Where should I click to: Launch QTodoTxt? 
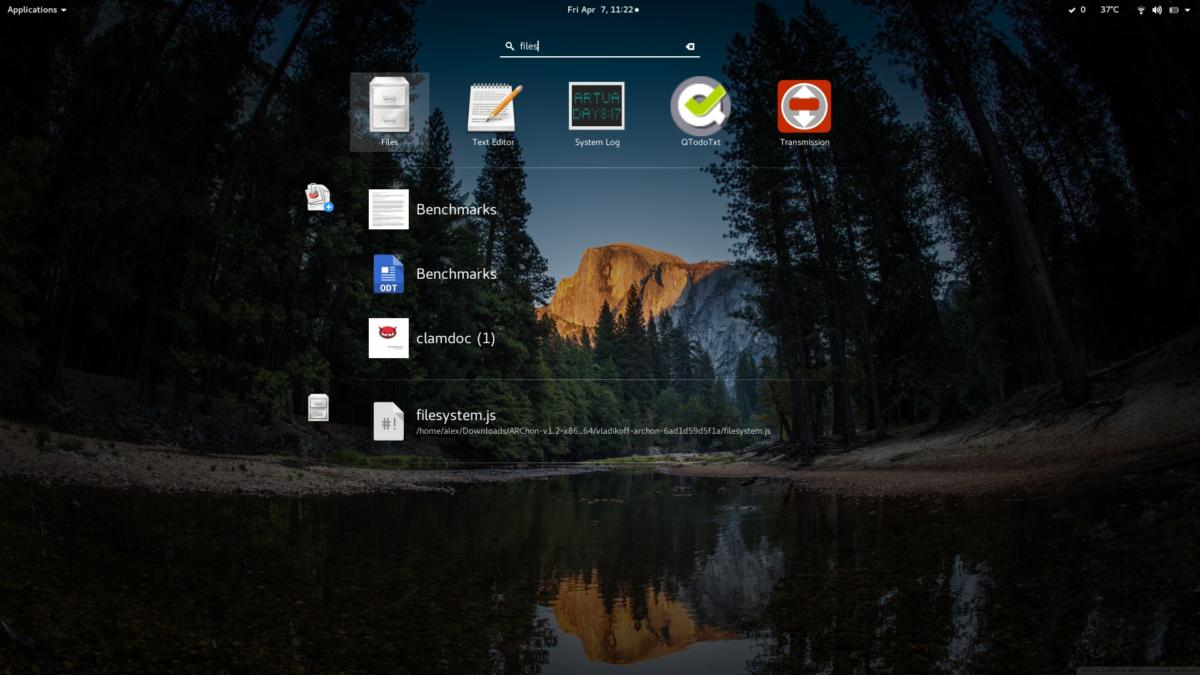[700, 112]
